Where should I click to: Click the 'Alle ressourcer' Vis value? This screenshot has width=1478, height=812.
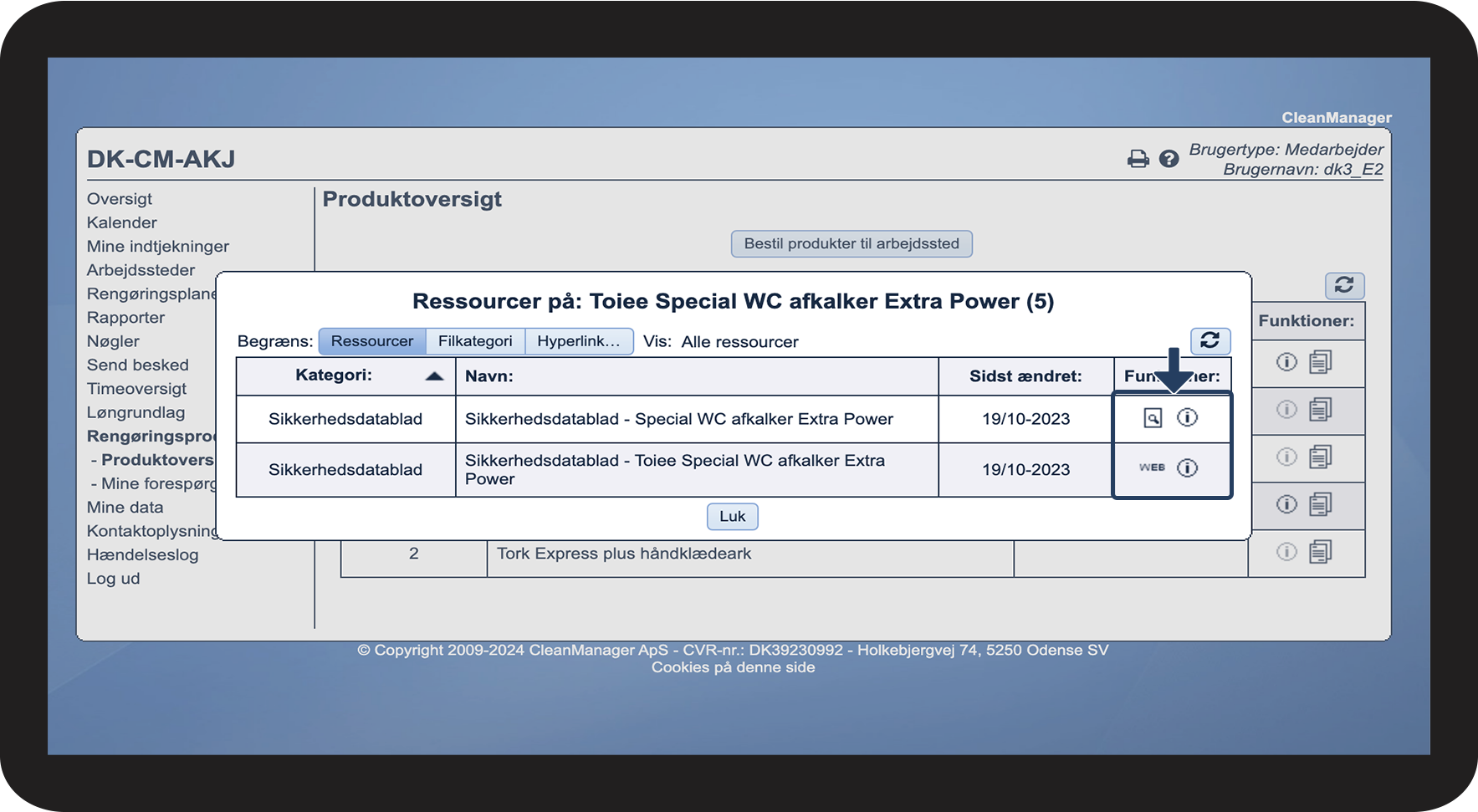point(740,342)
